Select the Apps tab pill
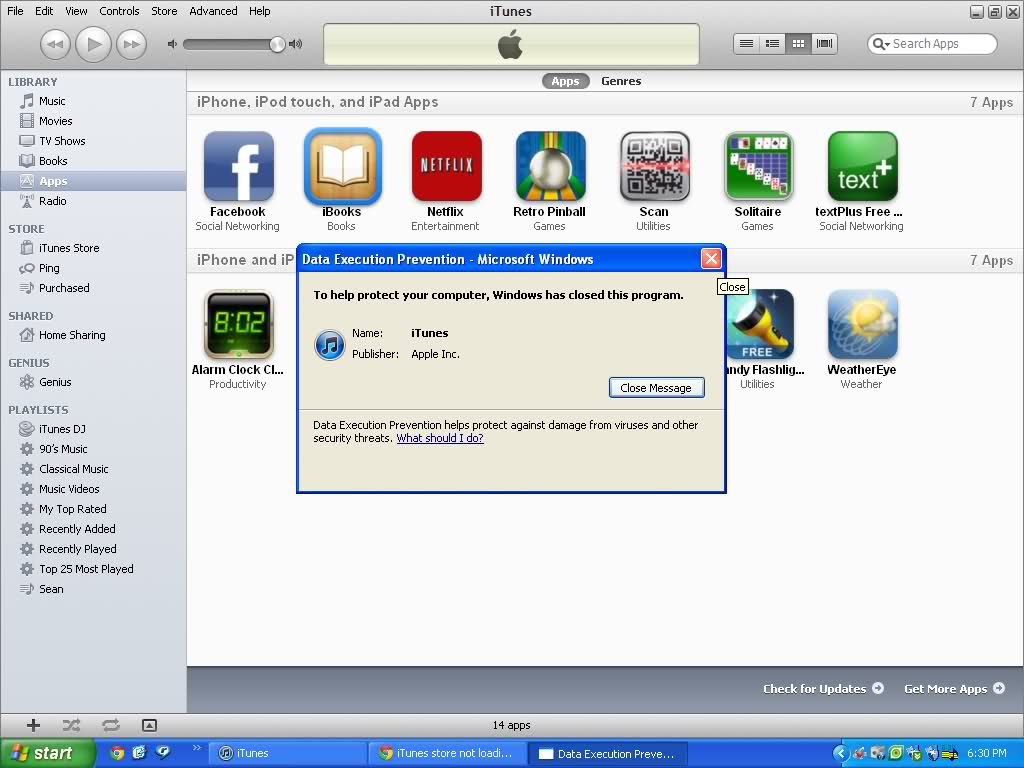 coord(566,81)
